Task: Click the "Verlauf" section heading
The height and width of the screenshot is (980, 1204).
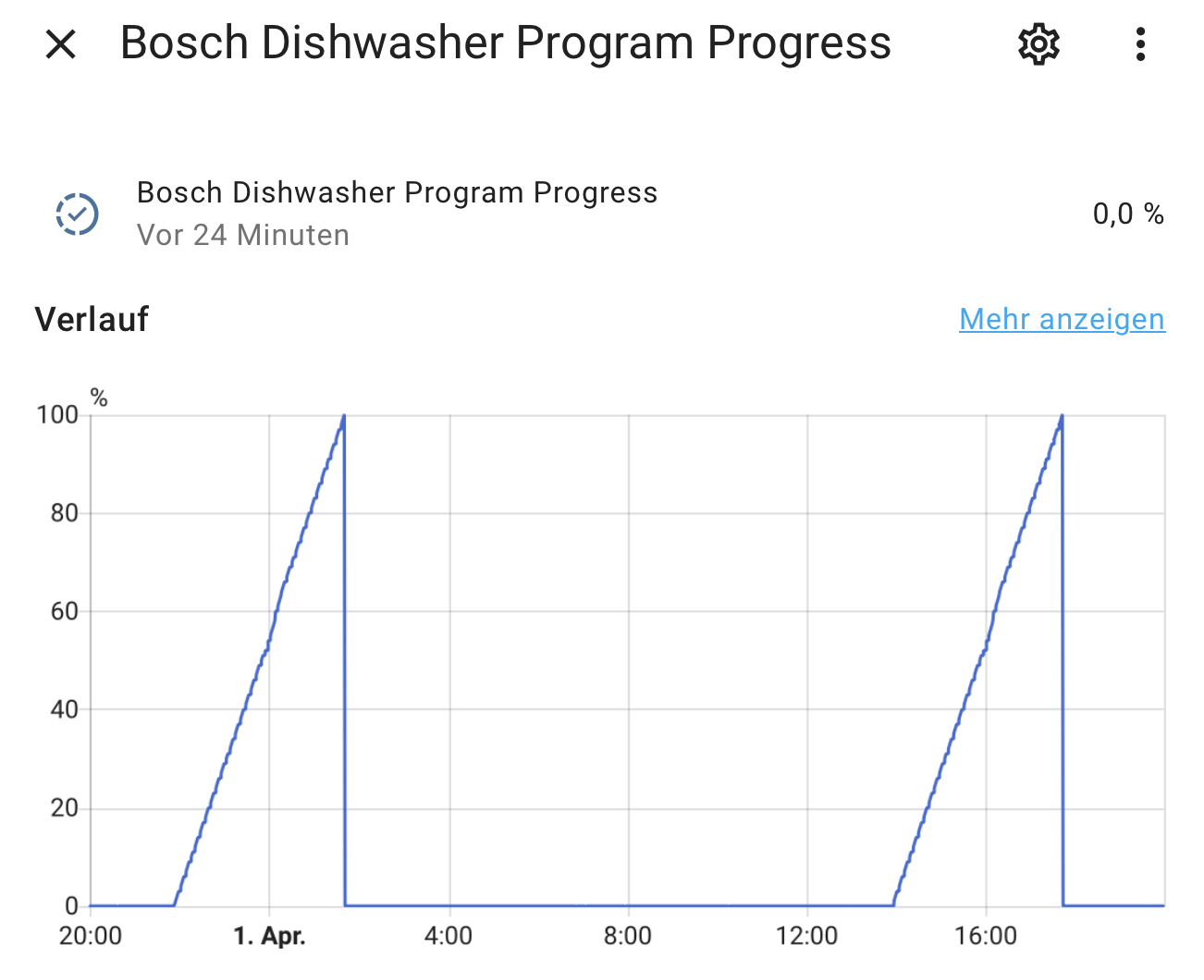Action: (92, 319)
